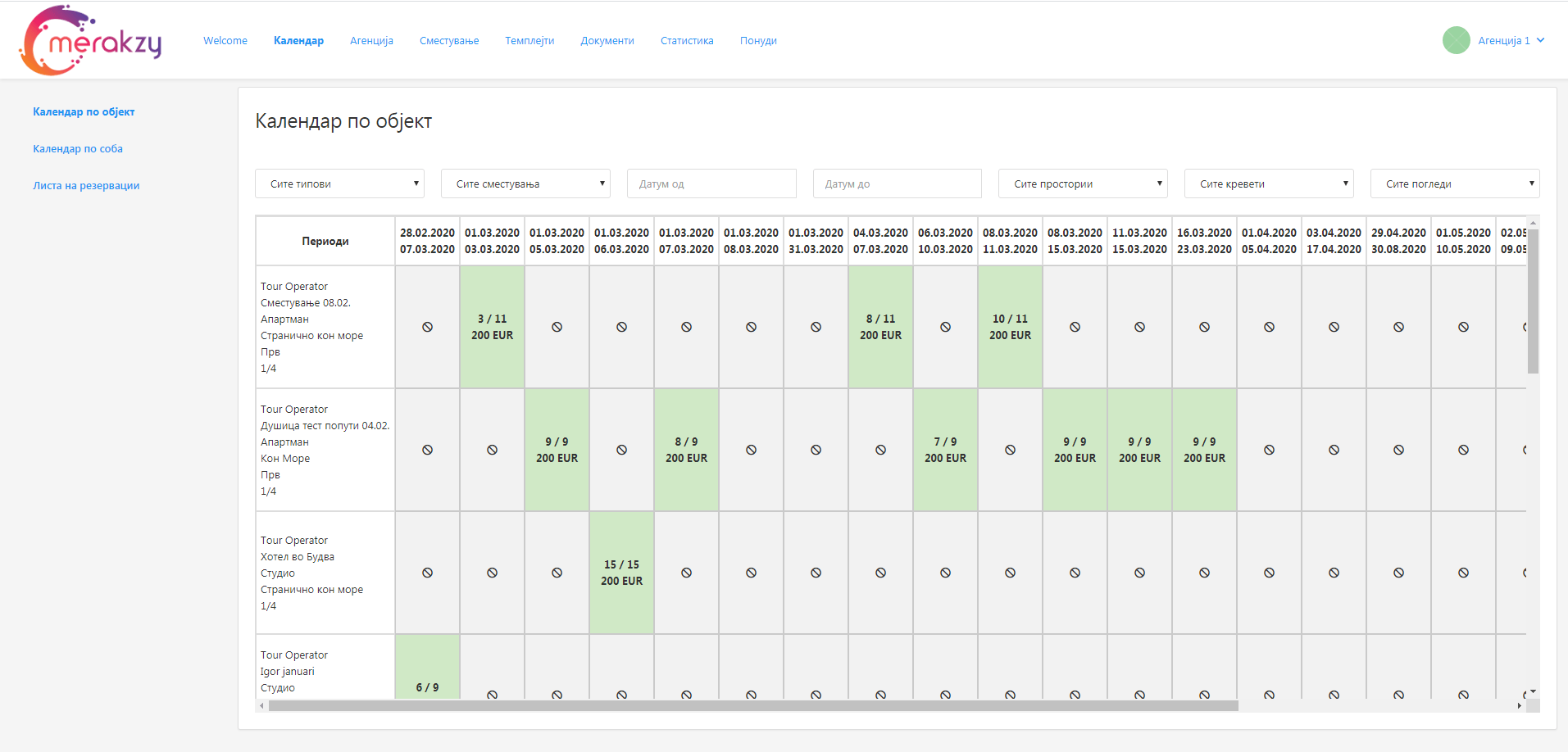Click 9 / 9 cell under 01.03.2020–05.03.2020
This screenshot has height=752, width=1568.
coord(557,450)
